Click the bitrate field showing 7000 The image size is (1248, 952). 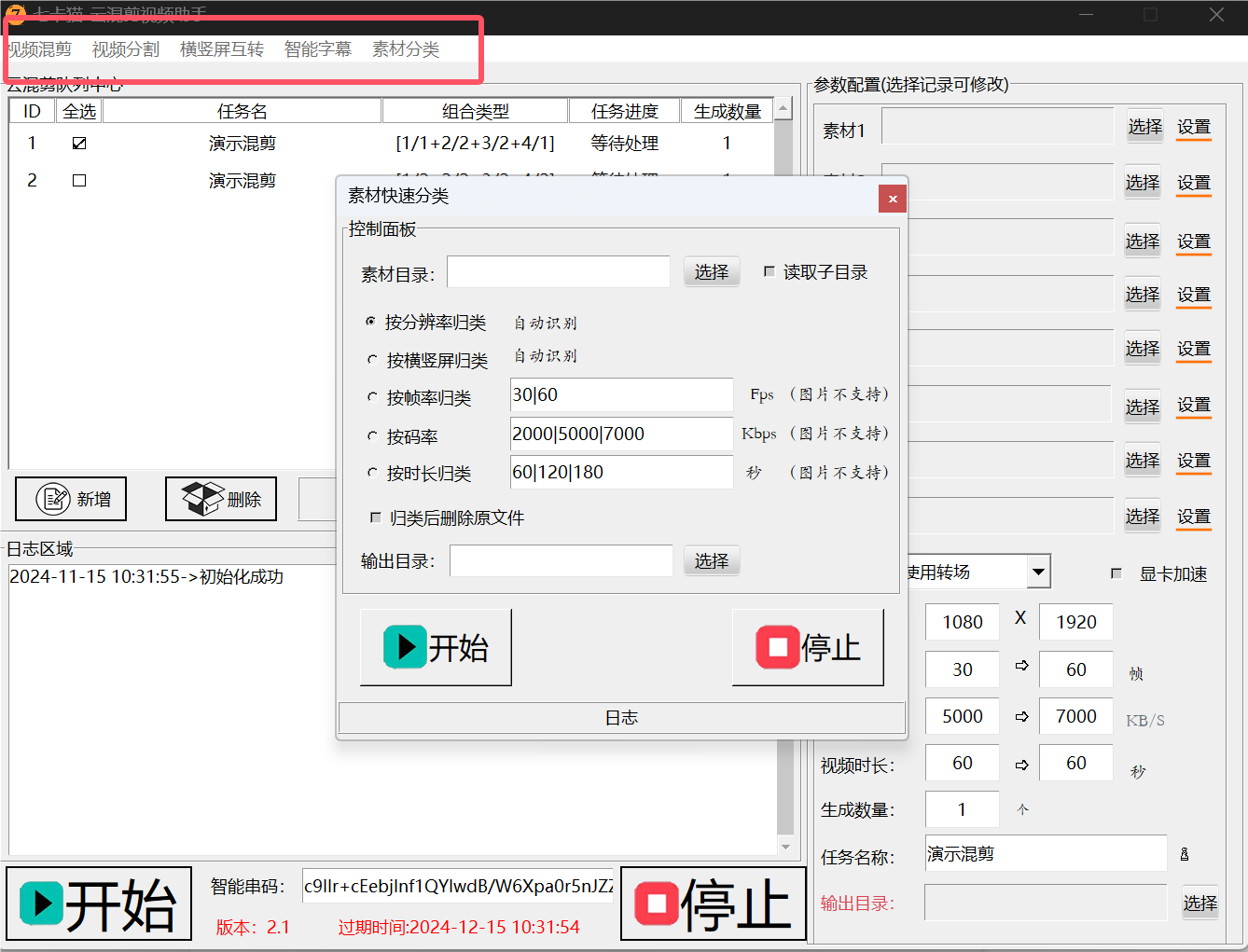[1076, 716]
